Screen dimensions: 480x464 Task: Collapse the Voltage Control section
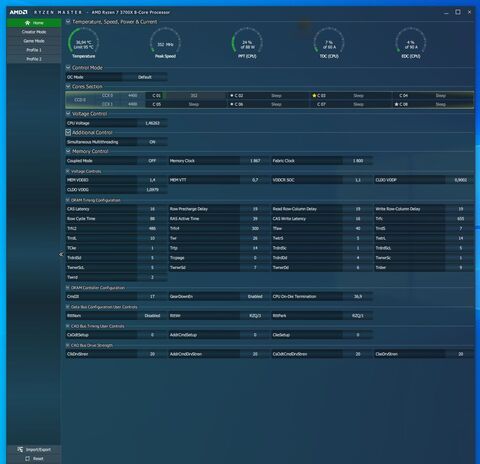tap(68, 114)
